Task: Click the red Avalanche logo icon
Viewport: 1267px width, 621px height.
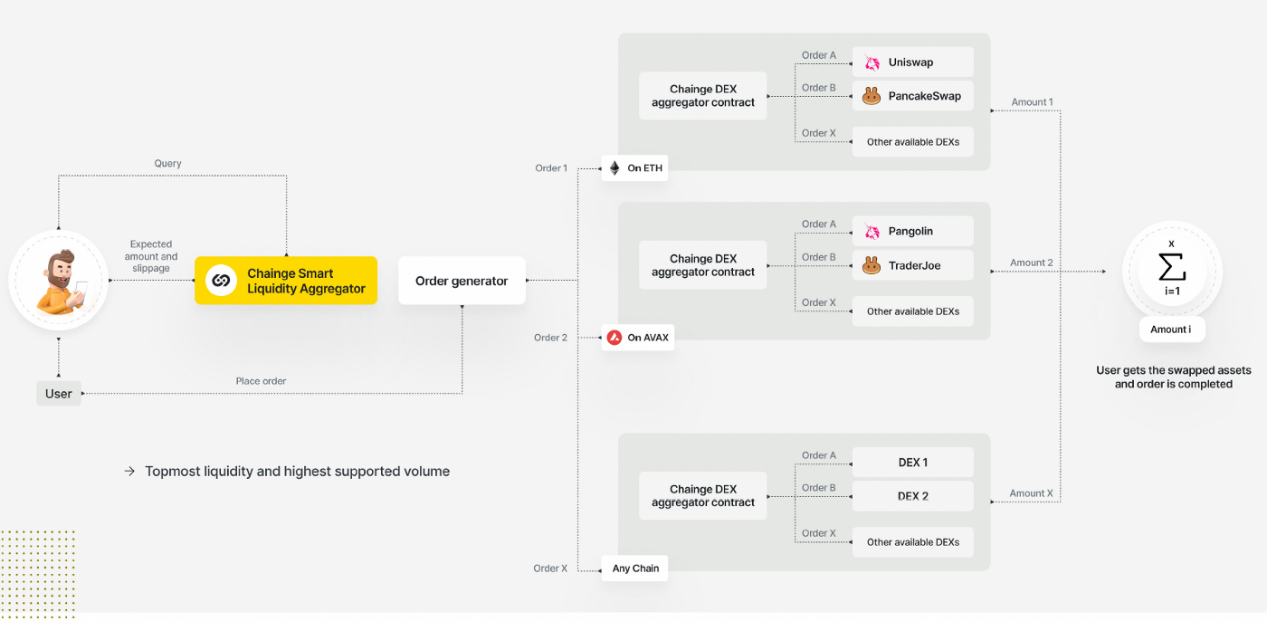Action: click(614, 338)
